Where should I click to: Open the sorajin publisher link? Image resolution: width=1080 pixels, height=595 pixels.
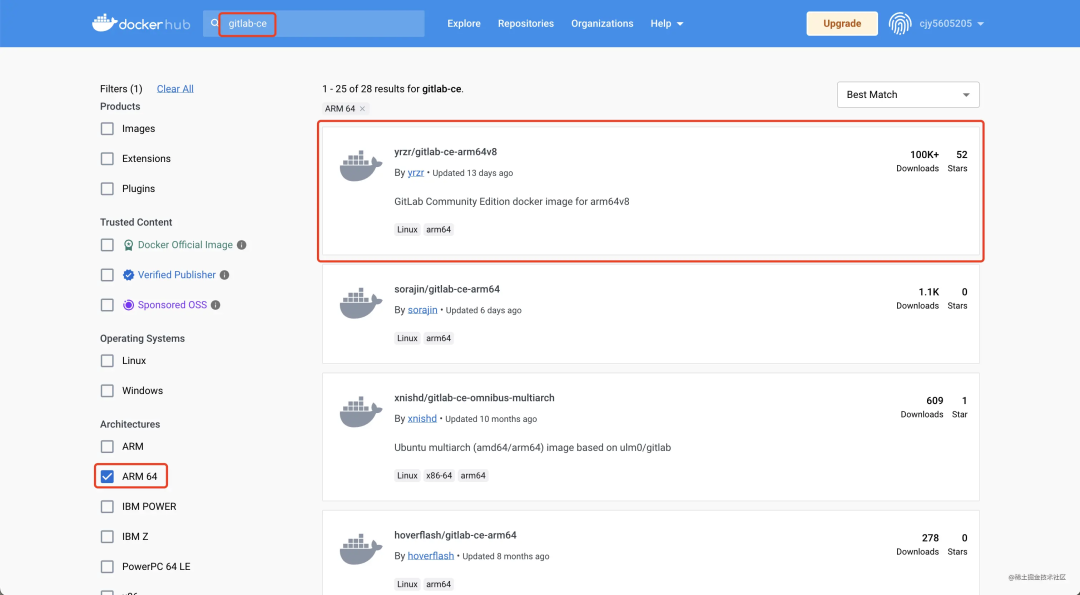(x=422, y=310)
